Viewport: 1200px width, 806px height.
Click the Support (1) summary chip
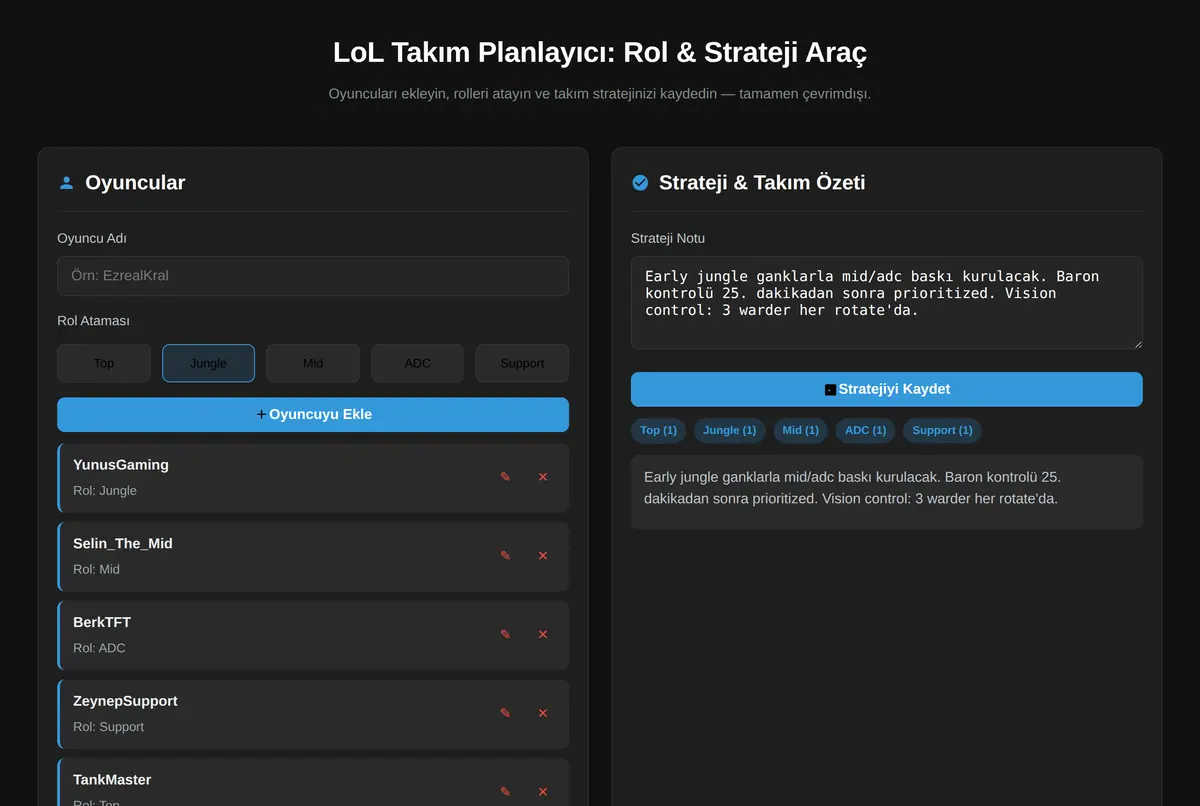[942, 430]
